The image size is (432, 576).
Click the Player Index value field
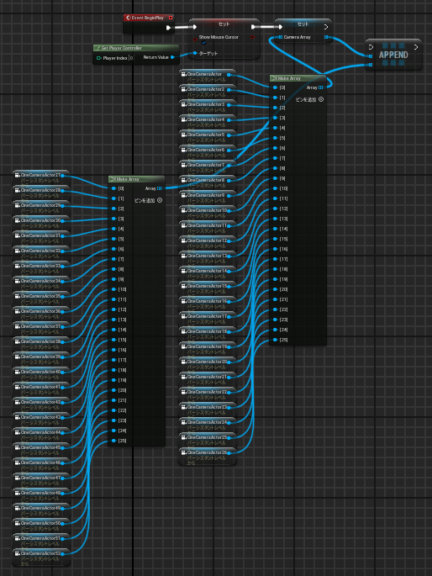click(x=132, y=58)
